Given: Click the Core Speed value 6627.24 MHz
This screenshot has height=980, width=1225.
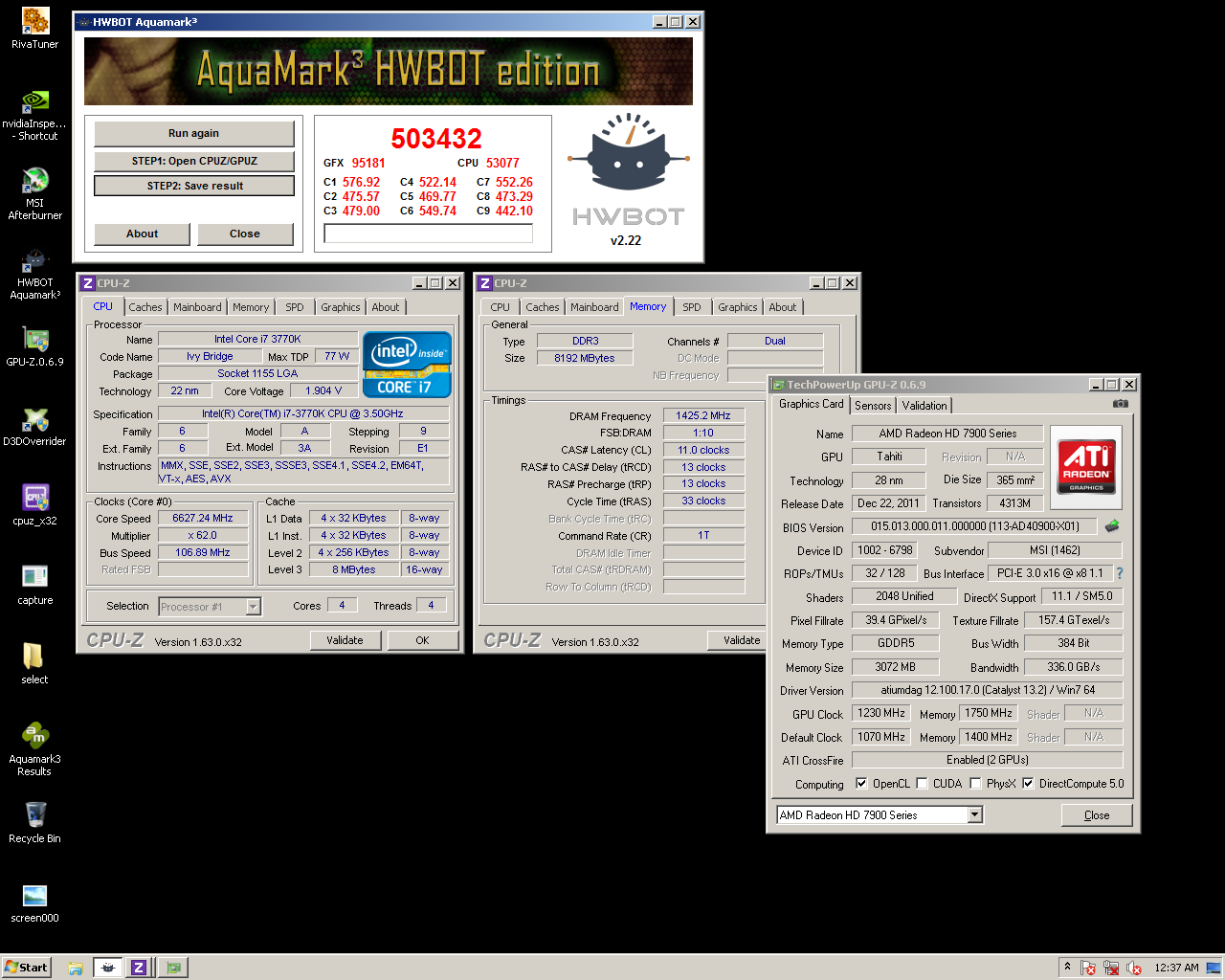Looking at the screenshot, I should [203, 518].
